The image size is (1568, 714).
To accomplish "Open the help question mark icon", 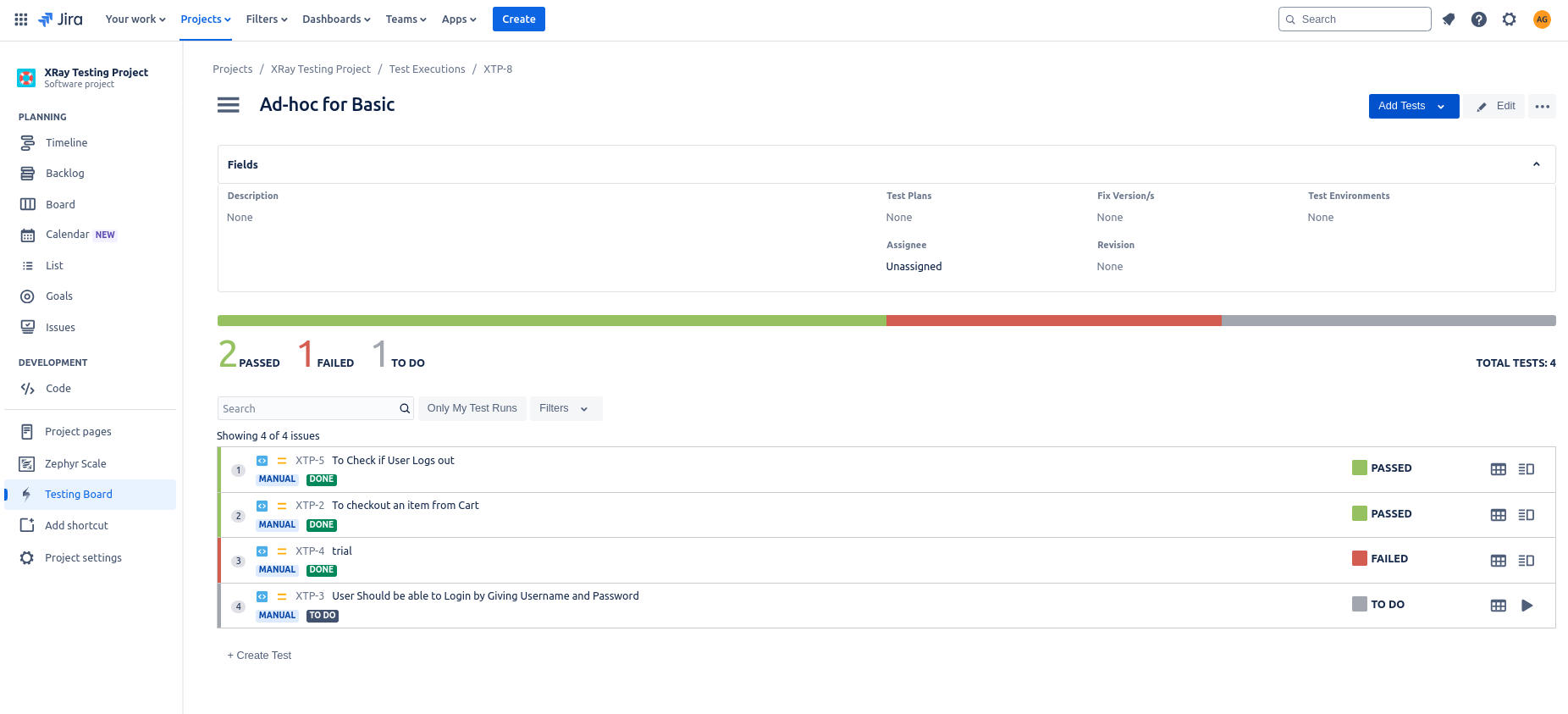I will pos(1478,19).
